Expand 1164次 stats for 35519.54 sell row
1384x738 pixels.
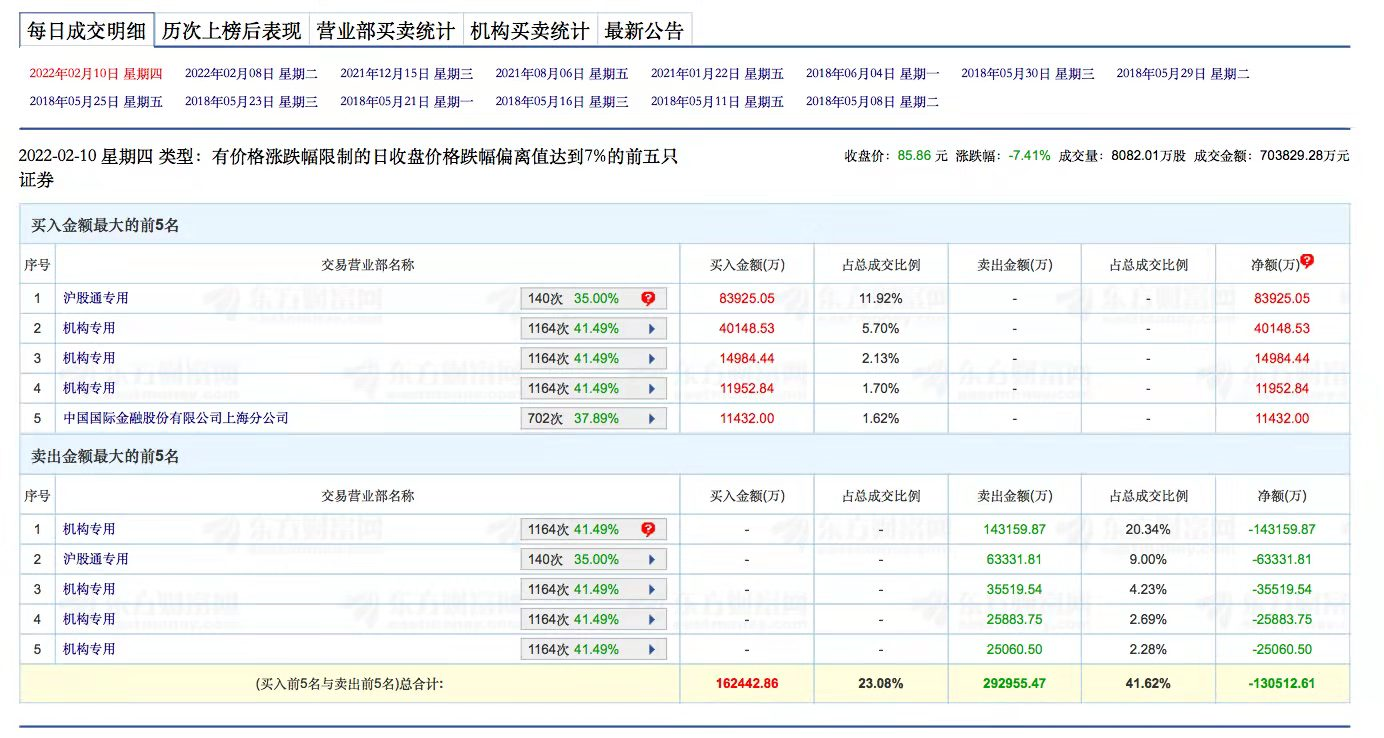593,589
